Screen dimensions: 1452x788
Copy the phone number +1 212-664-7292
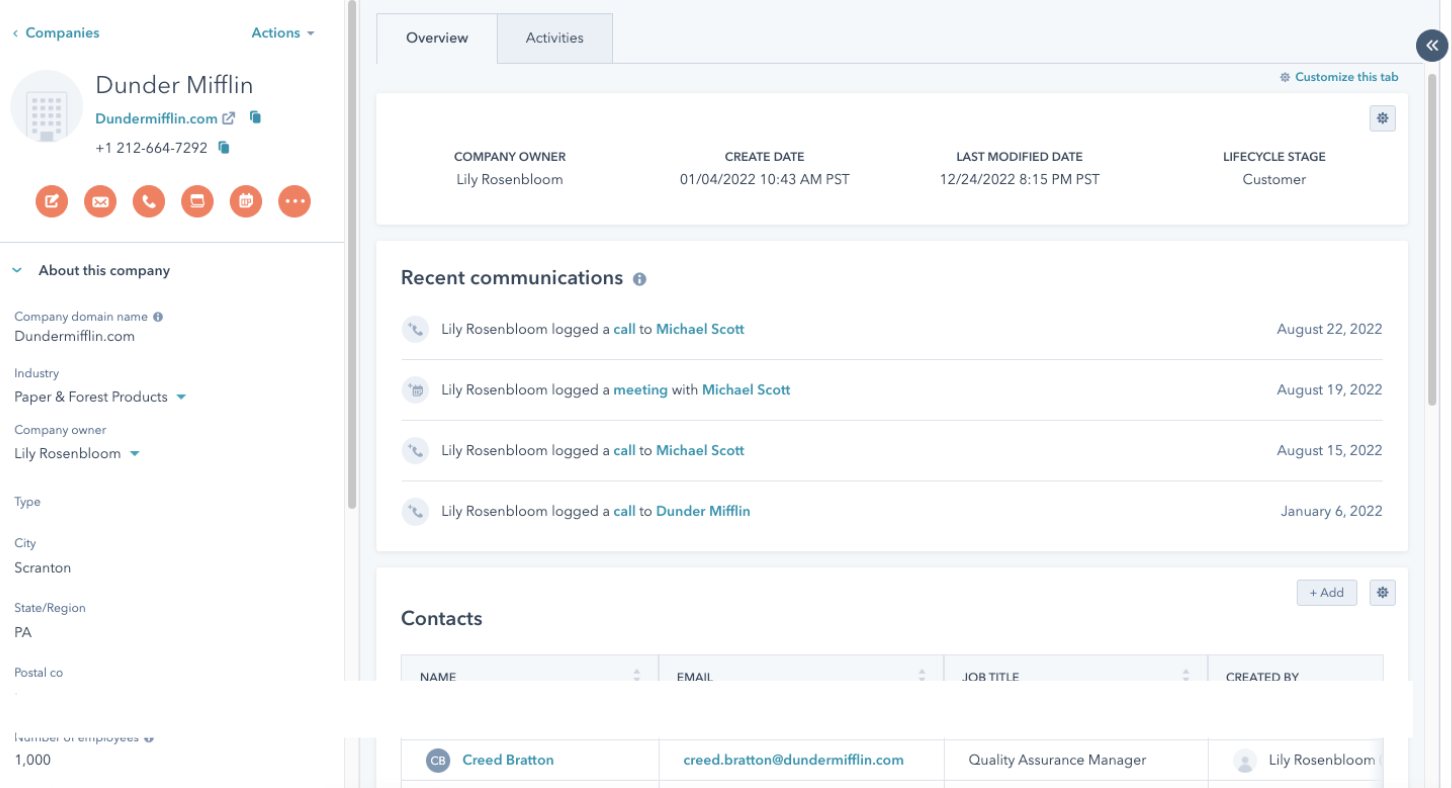tap(224, 148)
